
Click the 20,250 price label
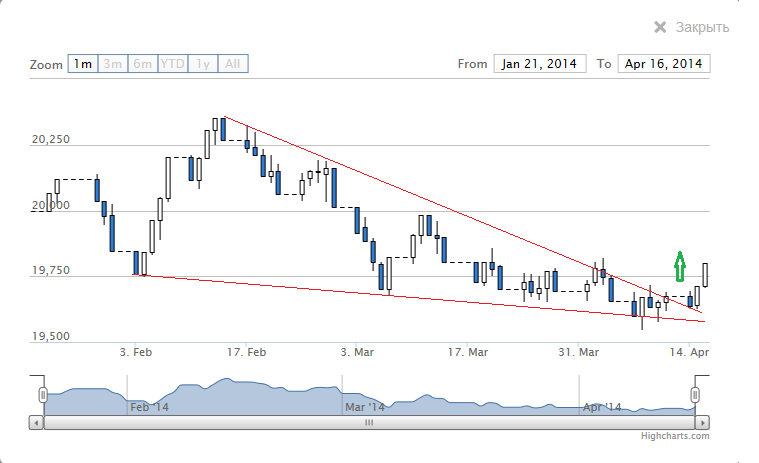(51, 139)
